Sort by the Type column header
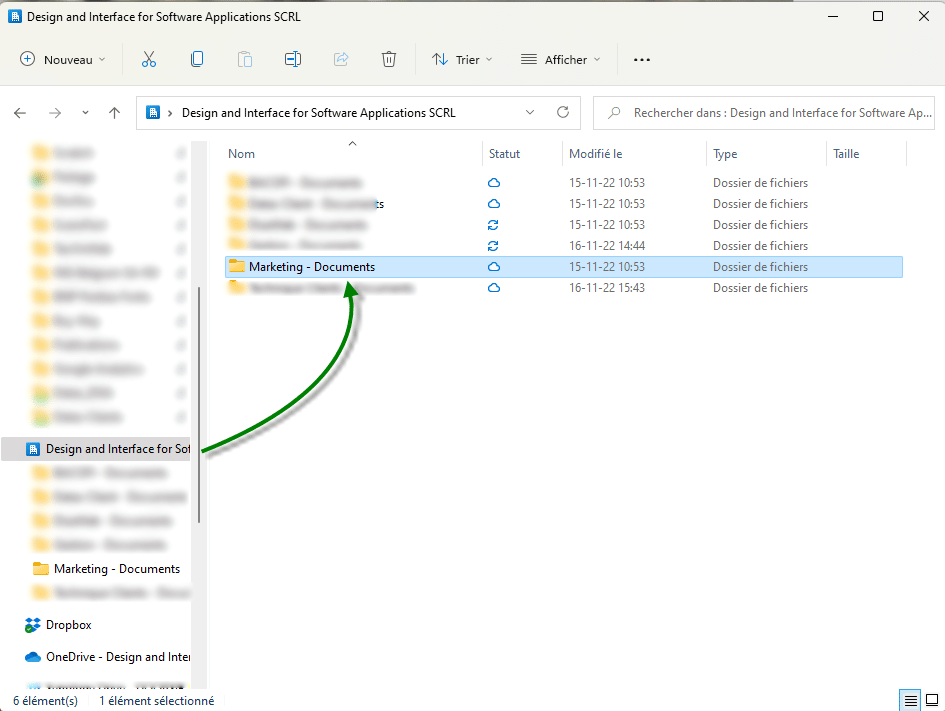945x711 pixels. pos(725,154)
